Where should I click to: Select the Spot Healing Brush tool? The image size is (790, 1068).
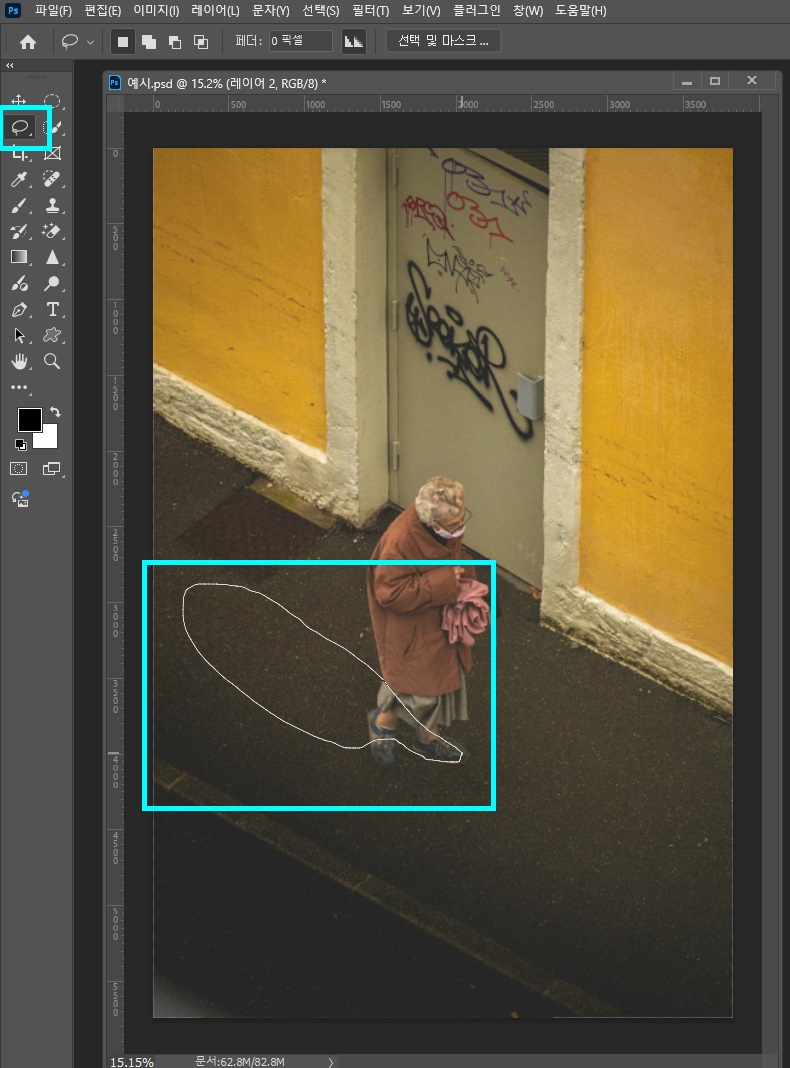coord(52,179)
